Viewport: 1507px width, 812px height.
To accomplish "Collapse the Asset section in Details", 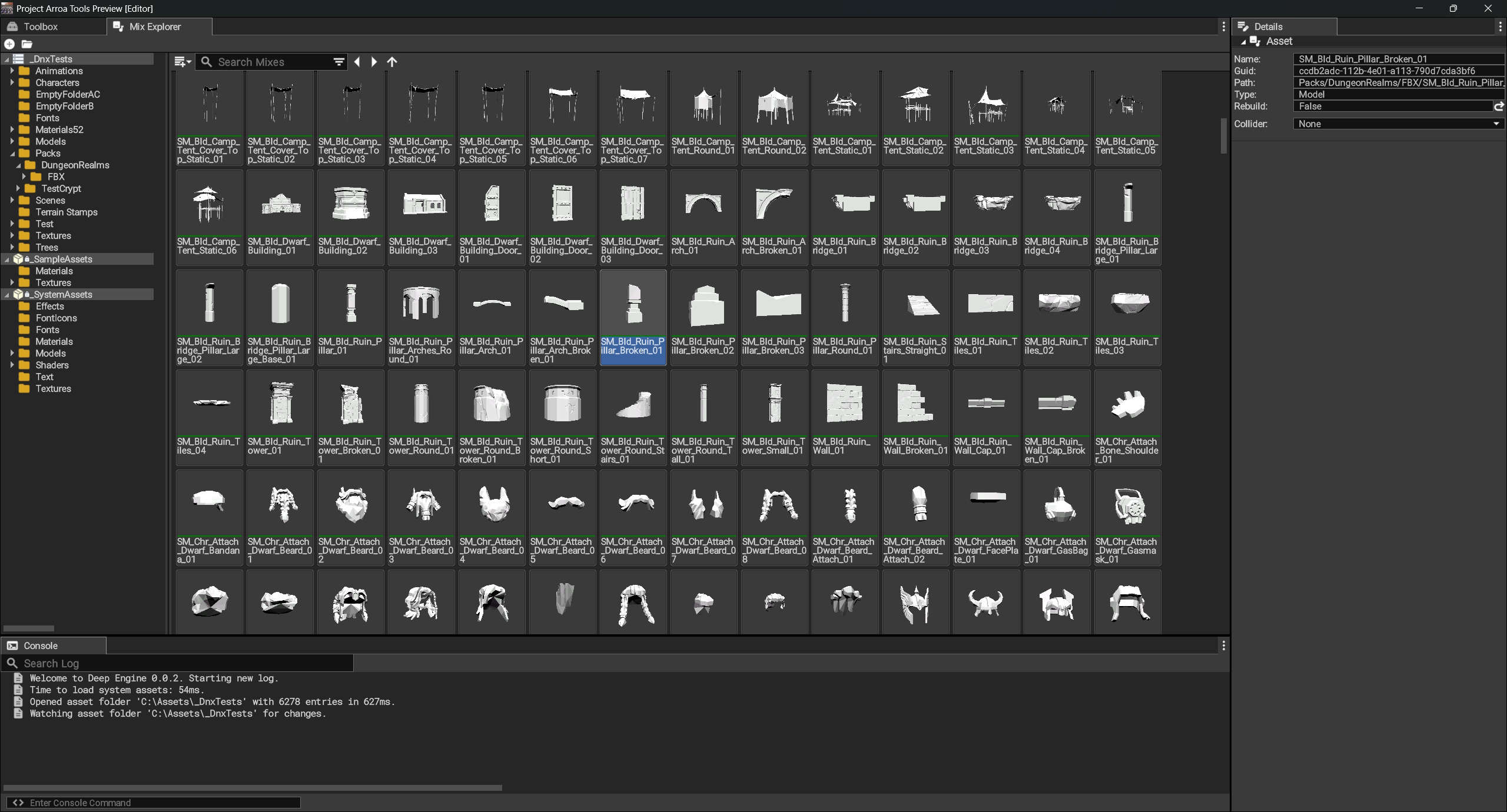I will 1243,42.
